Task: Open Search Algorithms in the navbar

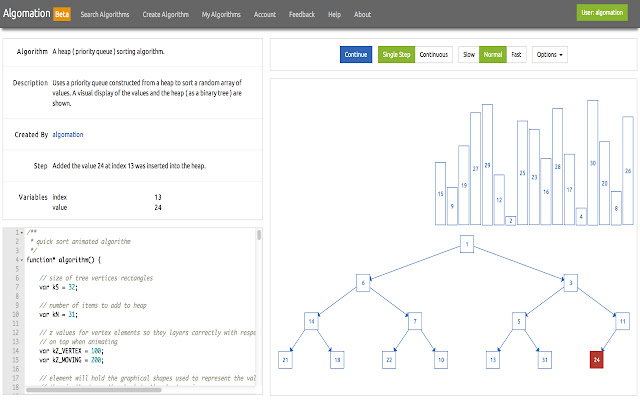Action: (x=104, y=15)
